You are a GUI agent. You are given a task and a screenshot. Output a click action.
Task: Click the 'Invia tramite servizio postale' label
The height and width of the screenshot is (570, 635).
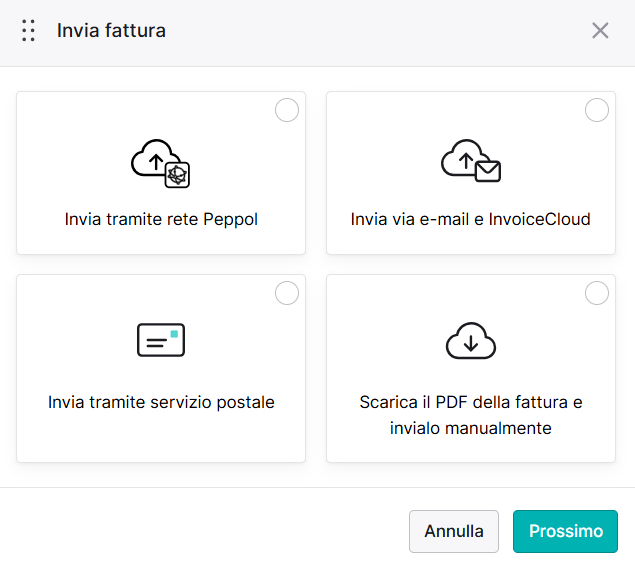click(161, 402)
